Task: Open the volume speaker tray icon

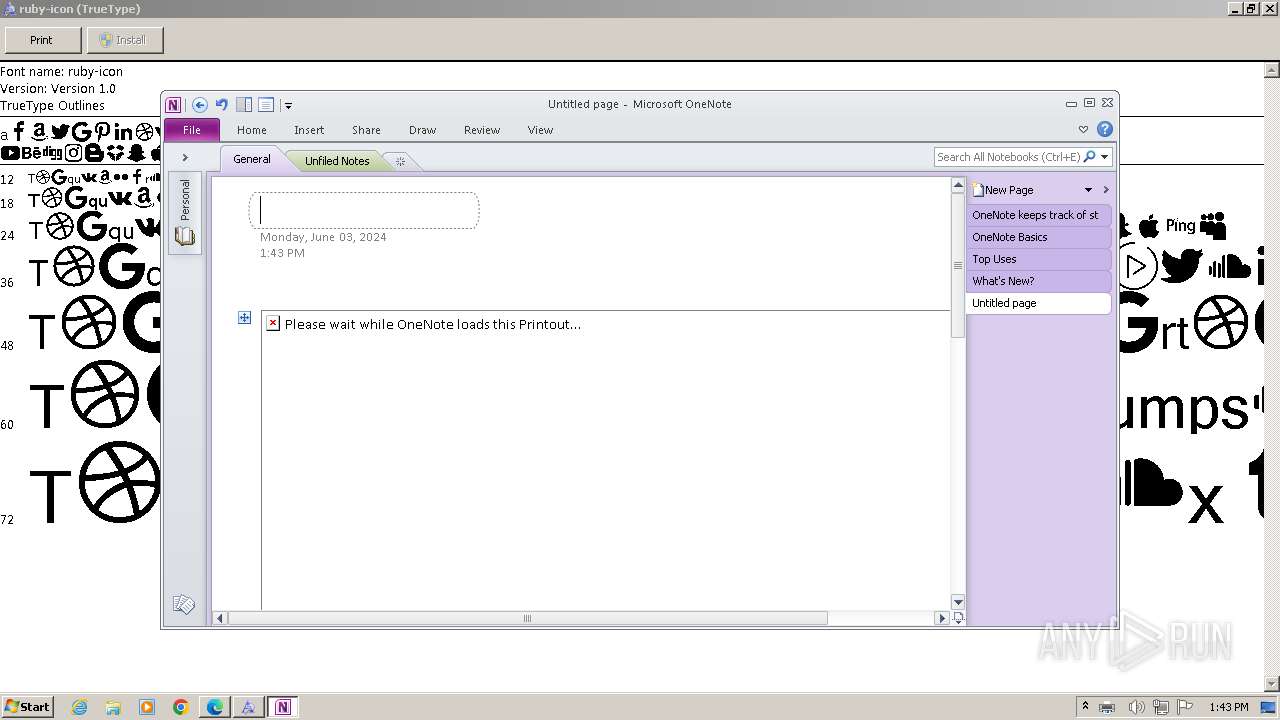Action: pyautogui.click(x=1137, y=707)
